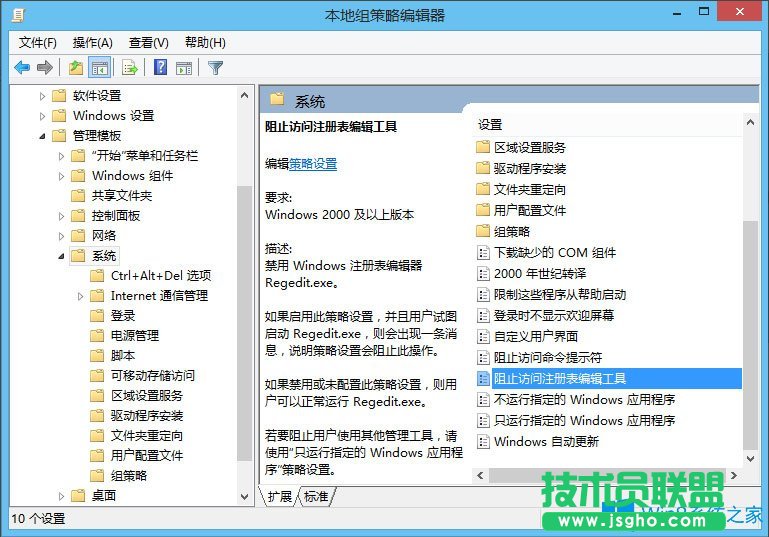Click the 阻止访问注册表编辑工具 policy icon
Screen dimensions: 769x537
click(x=483, y=379)
